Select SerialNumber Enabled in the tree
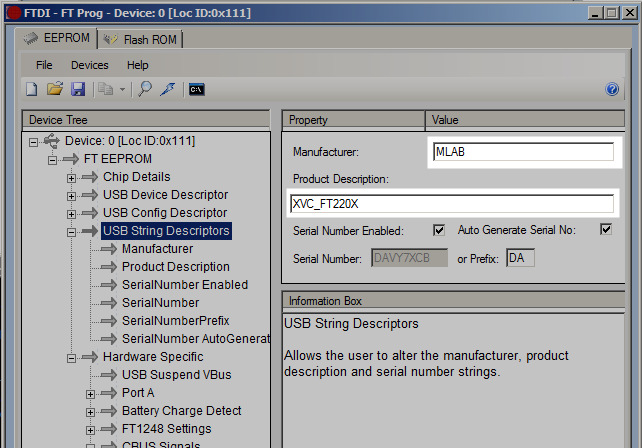The image size is (642, 448). [185, 285]
